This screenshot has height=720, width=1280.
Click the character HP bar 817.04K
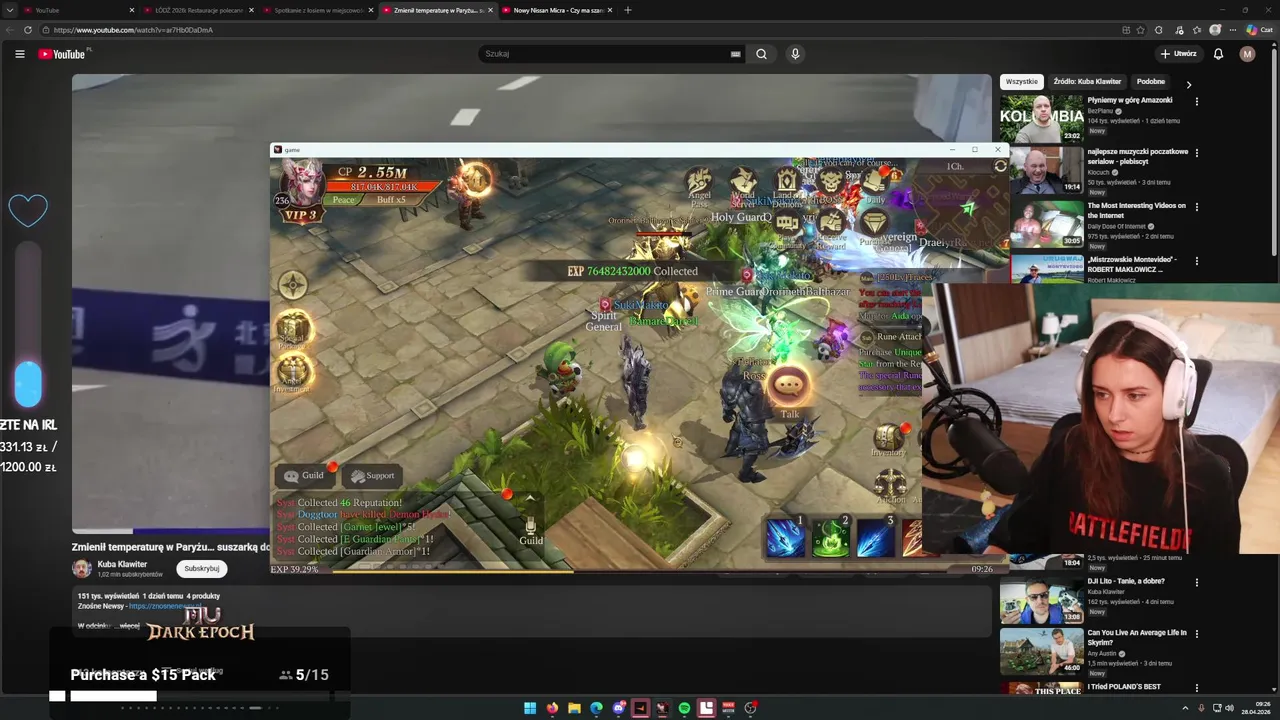384,187
